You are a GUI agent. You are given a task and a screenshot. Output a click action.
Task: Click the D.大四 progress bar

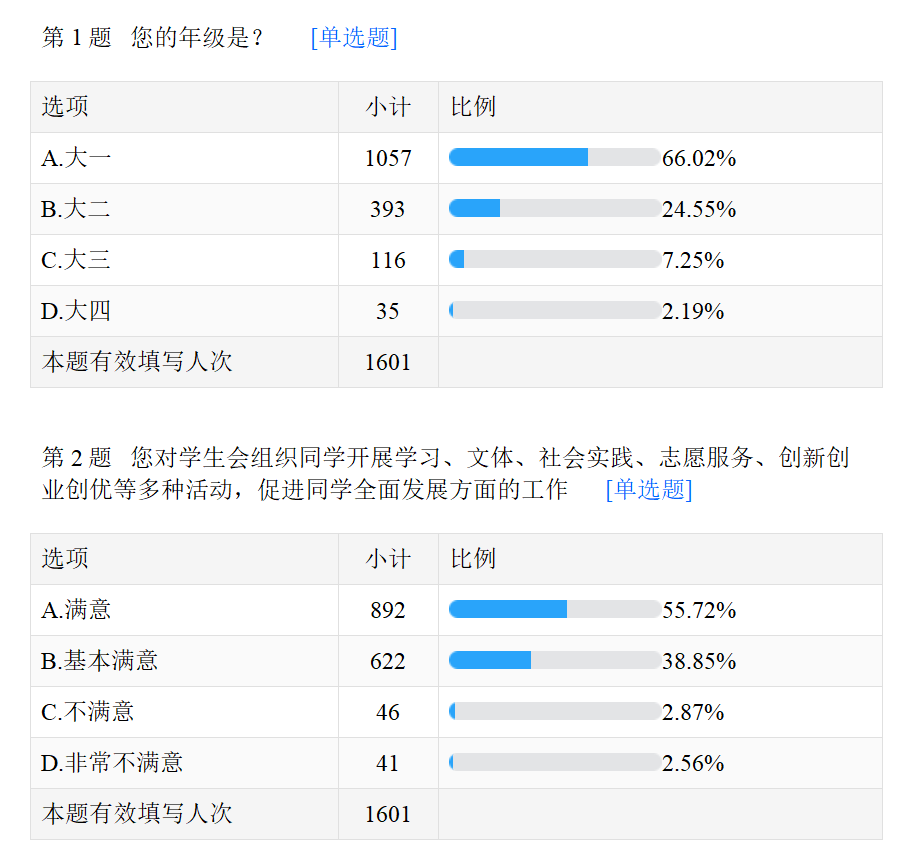(554, 311)
